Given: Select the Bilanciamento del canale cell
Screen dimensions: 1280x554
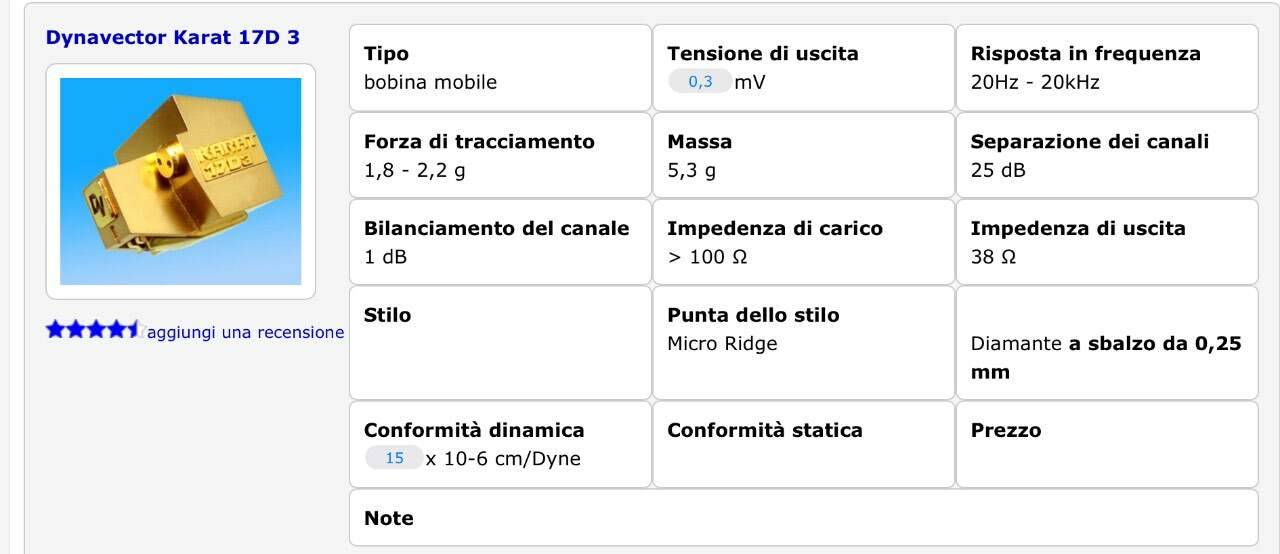Looking at the screenshot, I should (500, 242).
